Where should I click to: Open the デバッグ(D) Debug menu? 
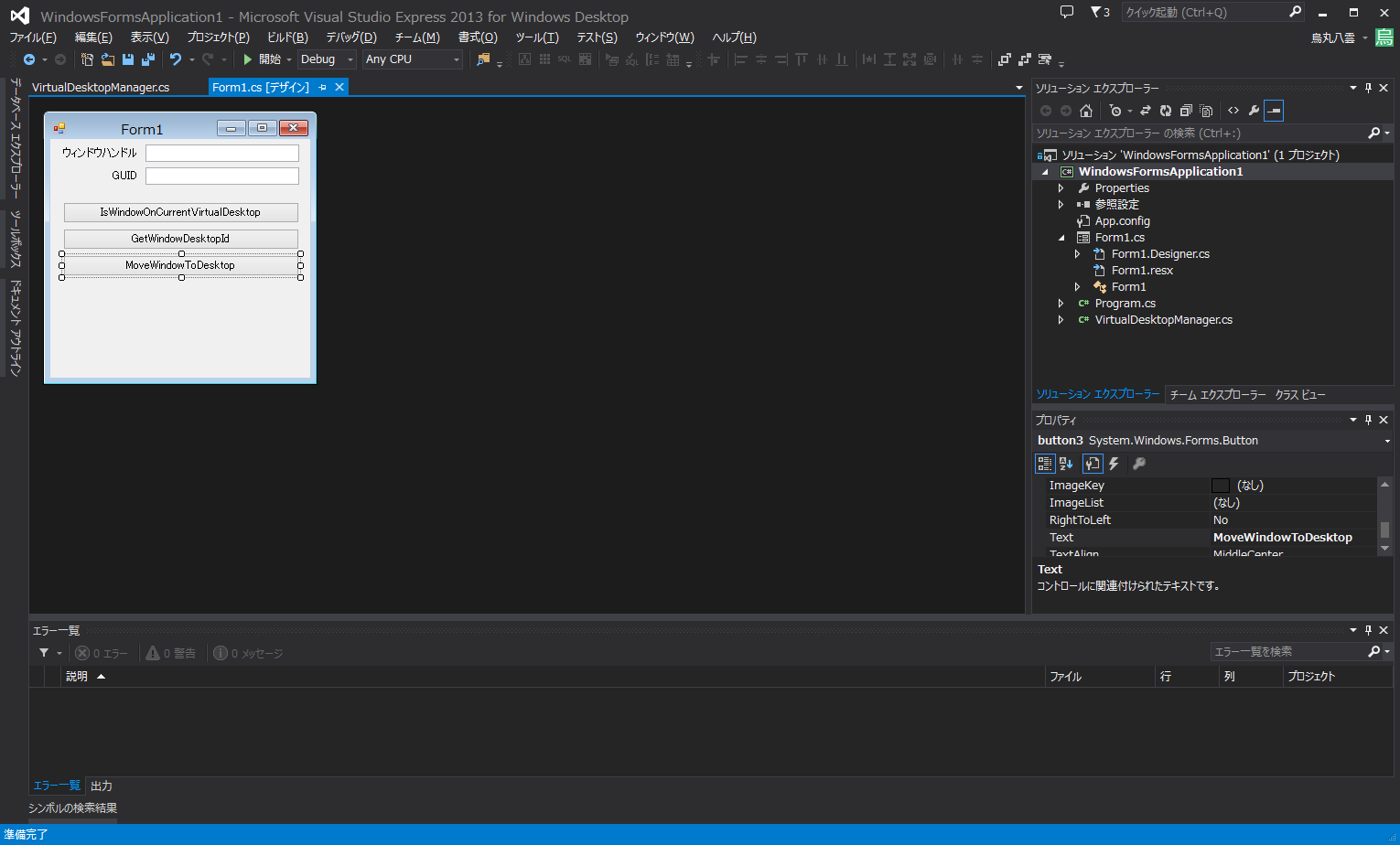click(x=351, y=37)
